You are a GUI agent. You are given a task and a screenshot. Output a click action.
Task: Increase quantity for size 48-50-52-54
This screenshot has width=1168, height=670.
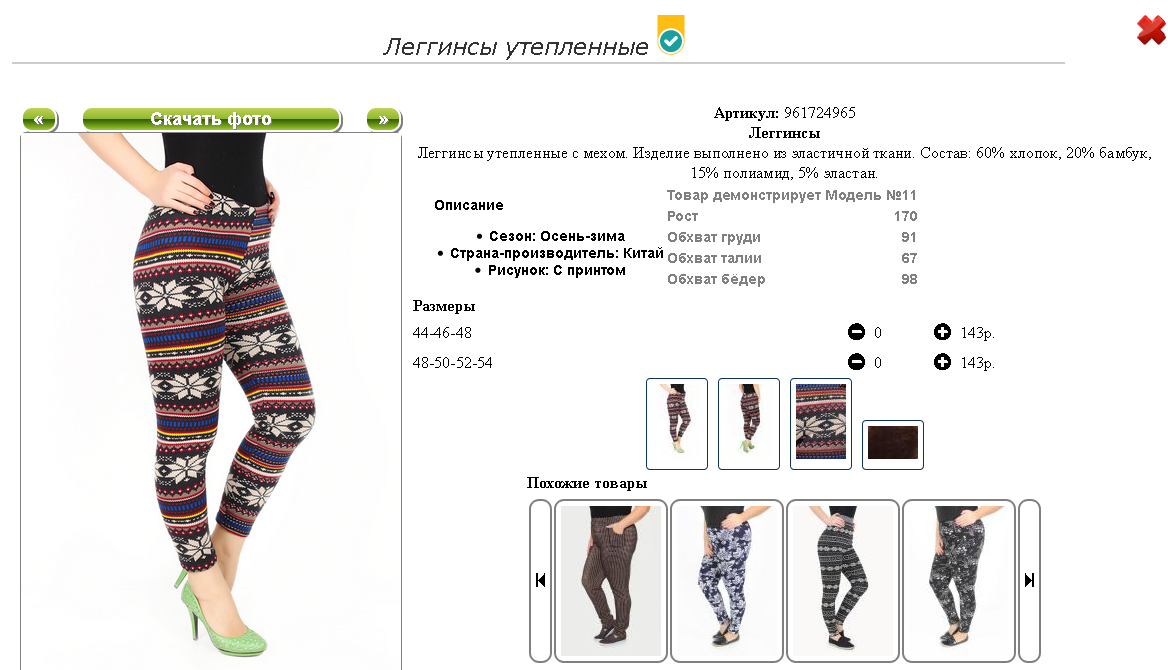[942, 362]
